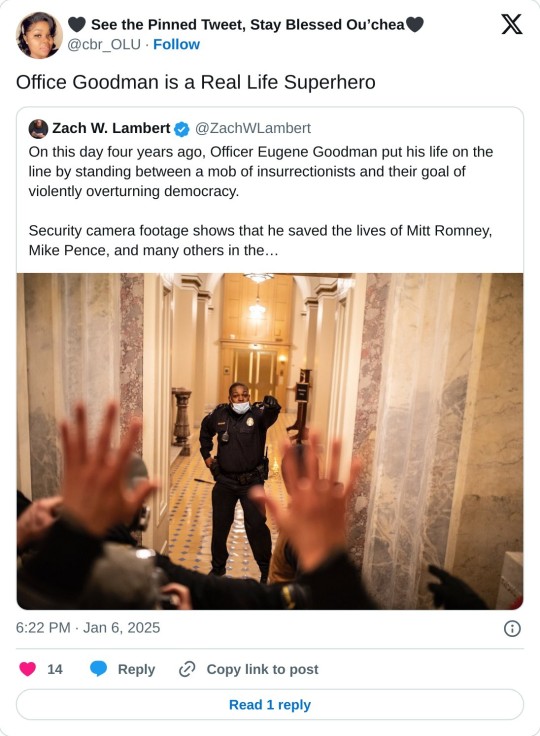This screenshot has height=736, width=540.
Task: Open the quoted tweet text about Officer Goodman
Action: pos(261,201)
